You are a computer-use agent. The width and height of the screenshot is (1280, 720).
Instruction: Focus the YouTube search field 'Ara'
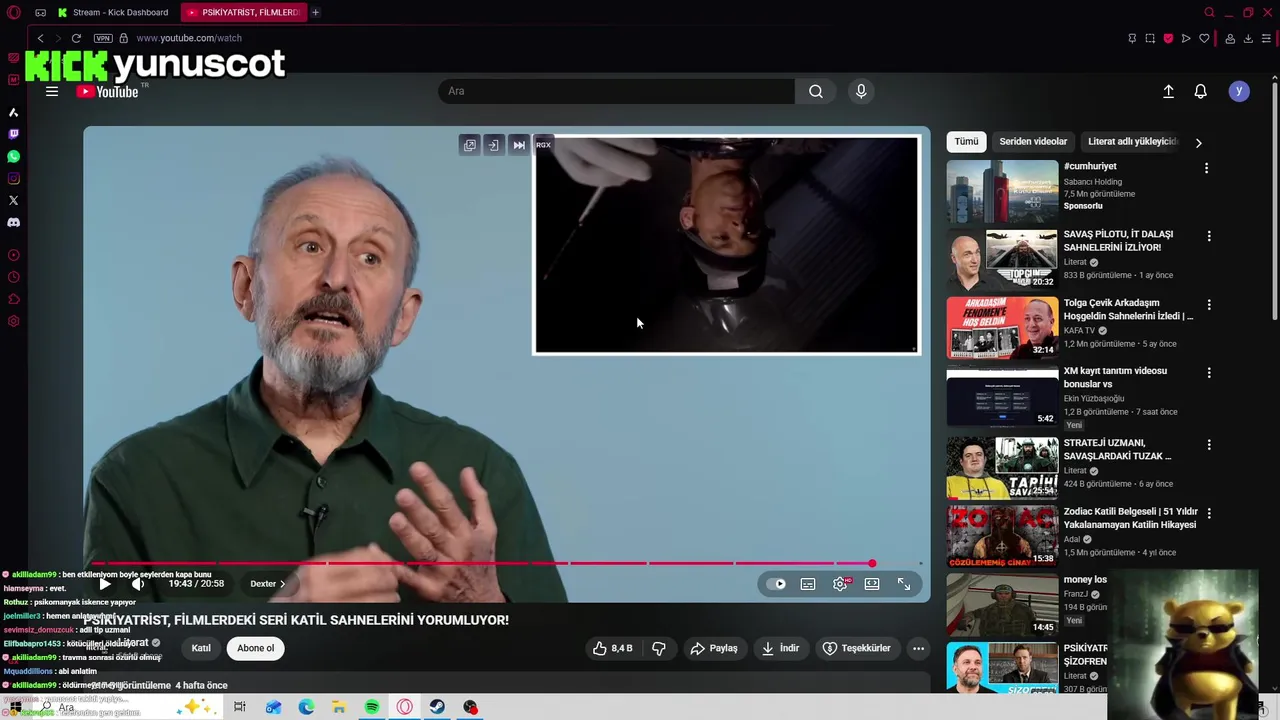click(x=617, y=91)
